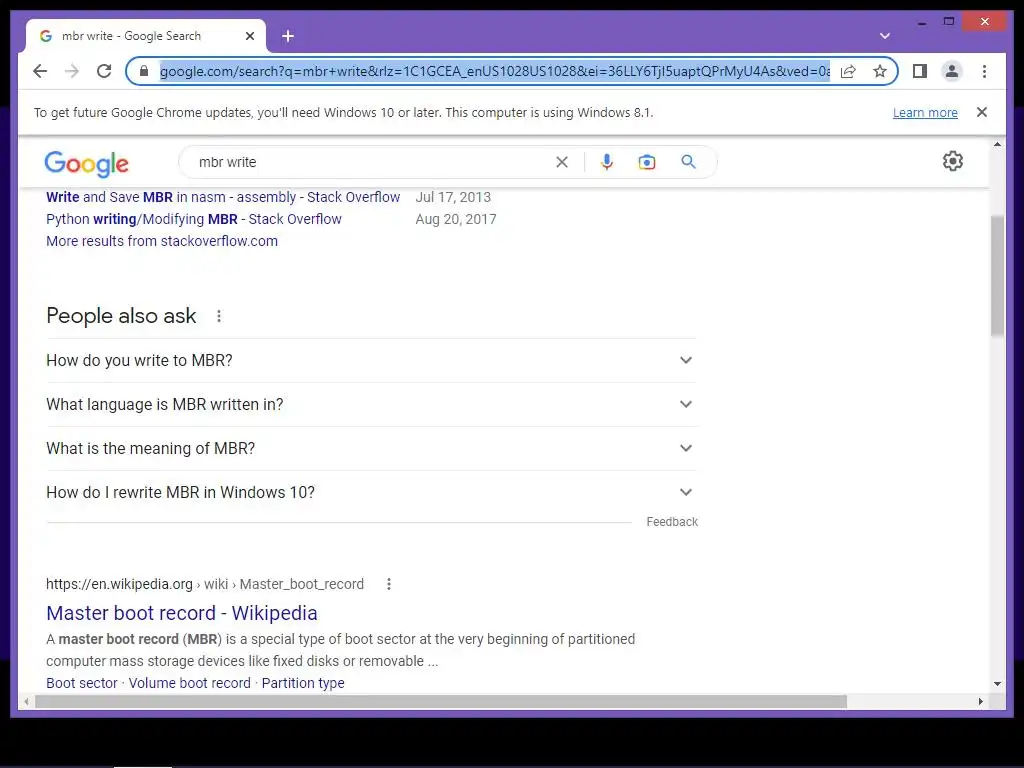Dismiss the Chrome updates notification bar
This screenshot has width=1024, height=768.
click(x=982, y=112)
